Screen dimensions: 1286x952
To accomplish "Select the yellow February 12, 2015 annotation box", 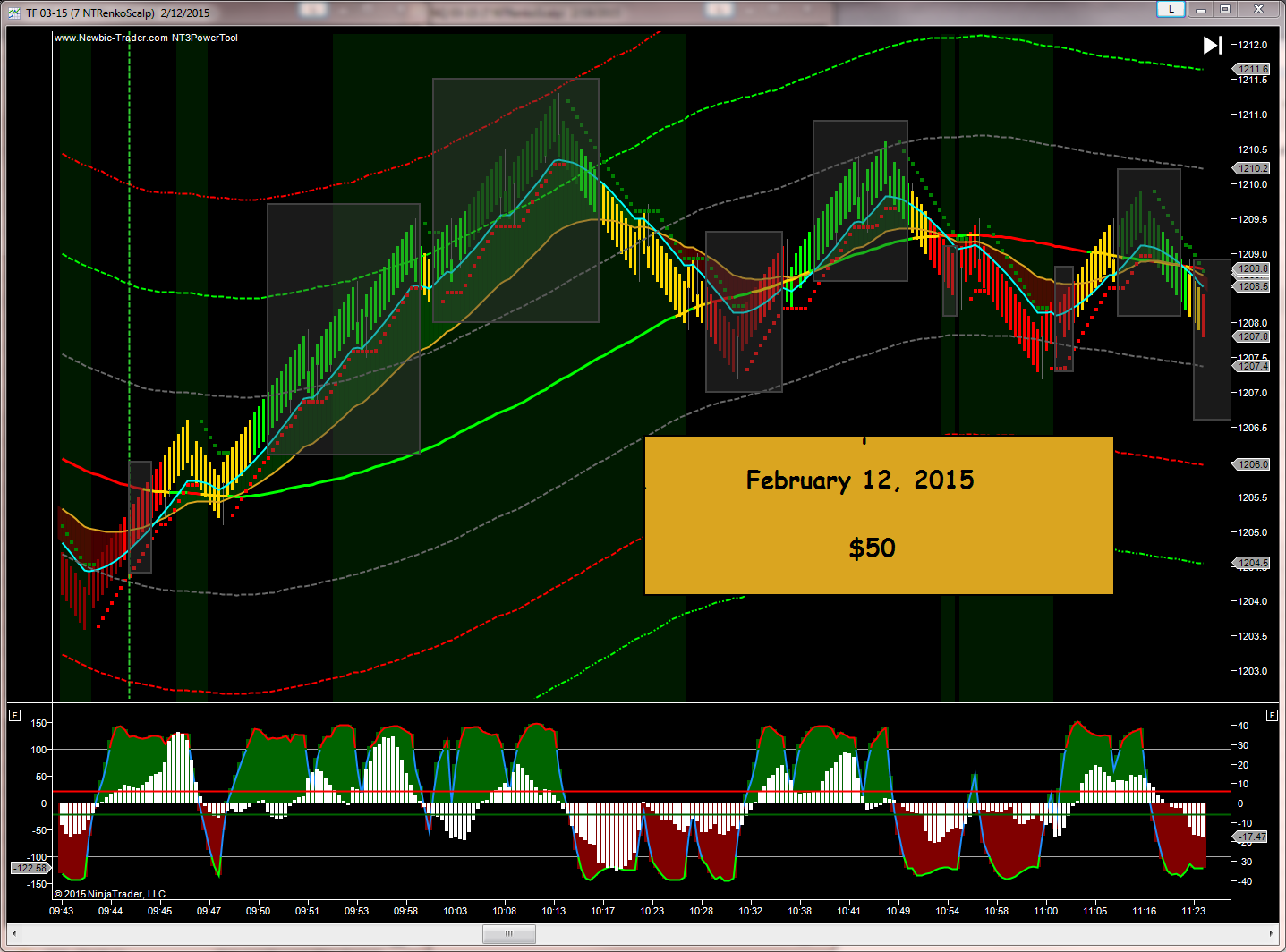I will [x=878, y=515].
